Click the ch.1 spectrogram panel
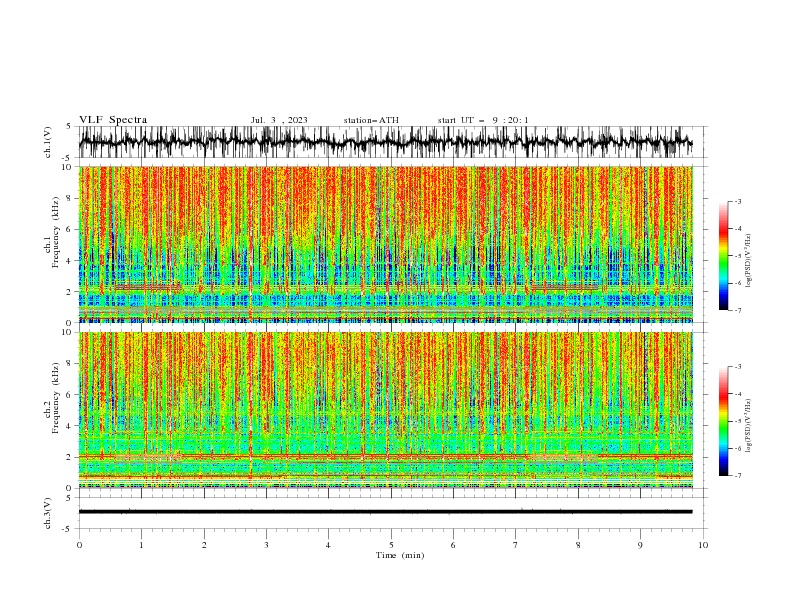Image resolution: width=792 pixels, height=612 pixels. click(x=385, y=244)
